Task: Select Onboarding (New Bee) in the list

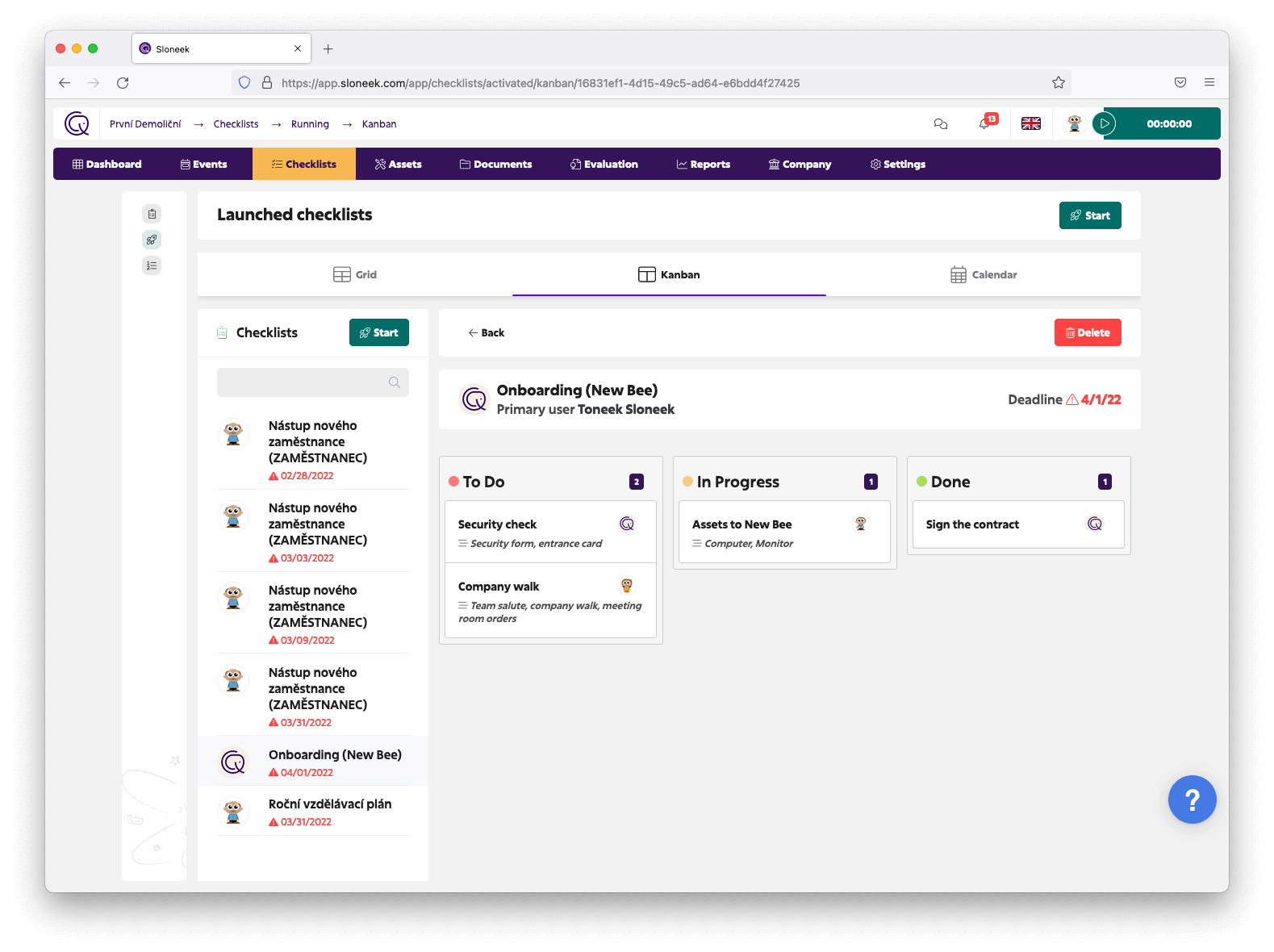Action: pos(313,762)
